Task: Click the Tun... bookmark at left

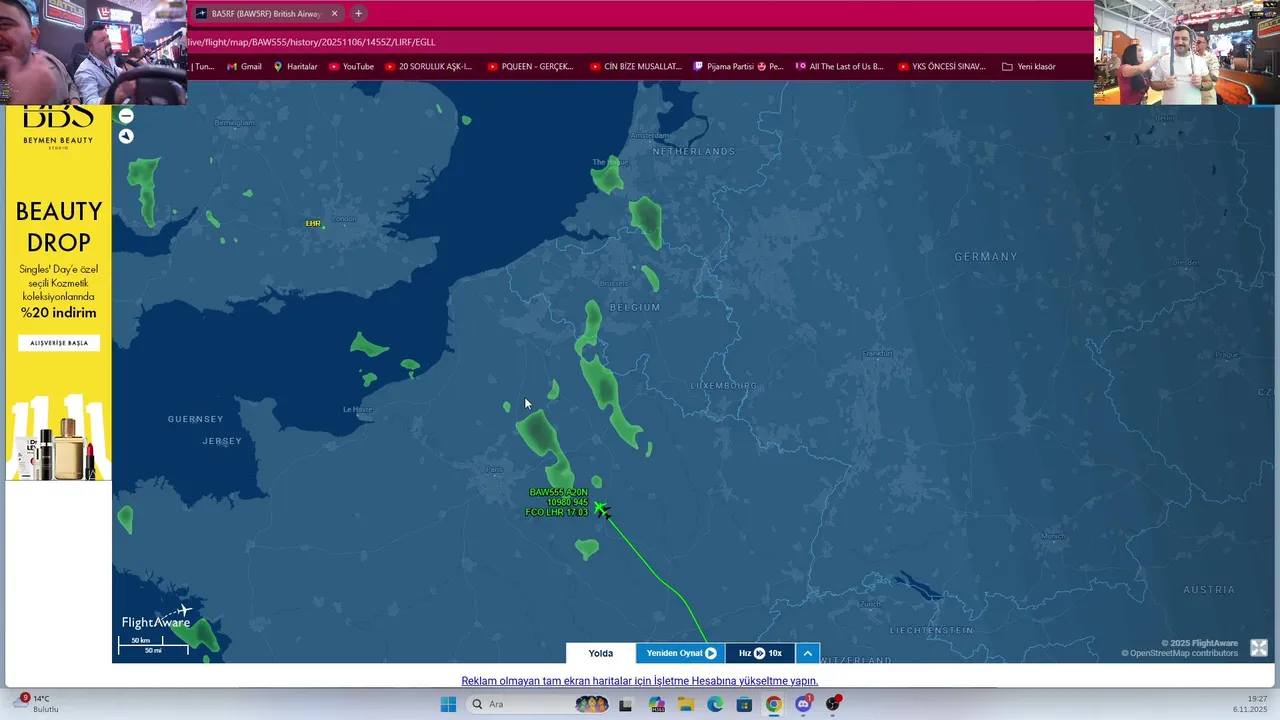Action: 203,67
